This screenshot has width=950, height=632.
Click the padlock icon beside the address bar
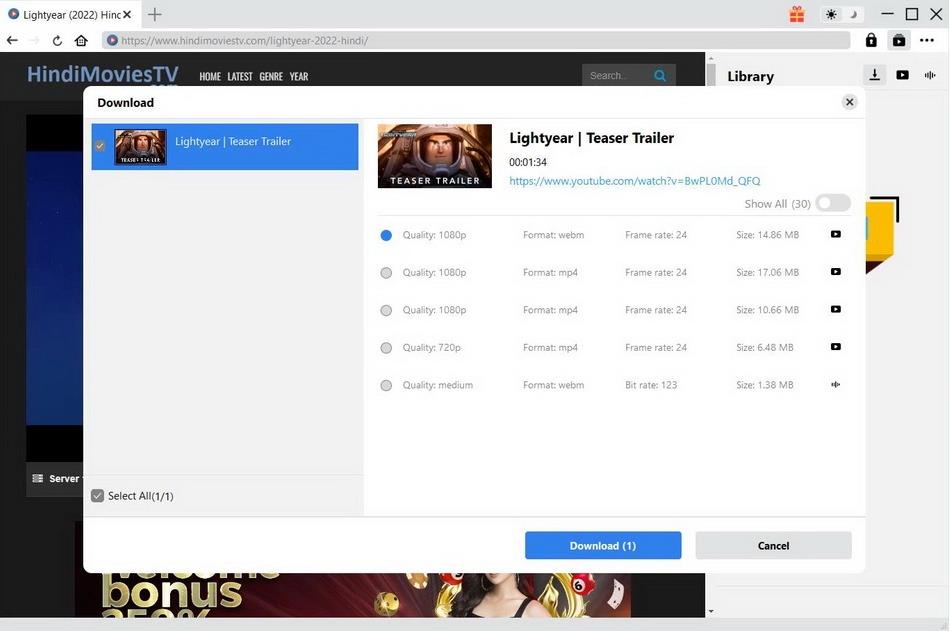tap(871, 40)
